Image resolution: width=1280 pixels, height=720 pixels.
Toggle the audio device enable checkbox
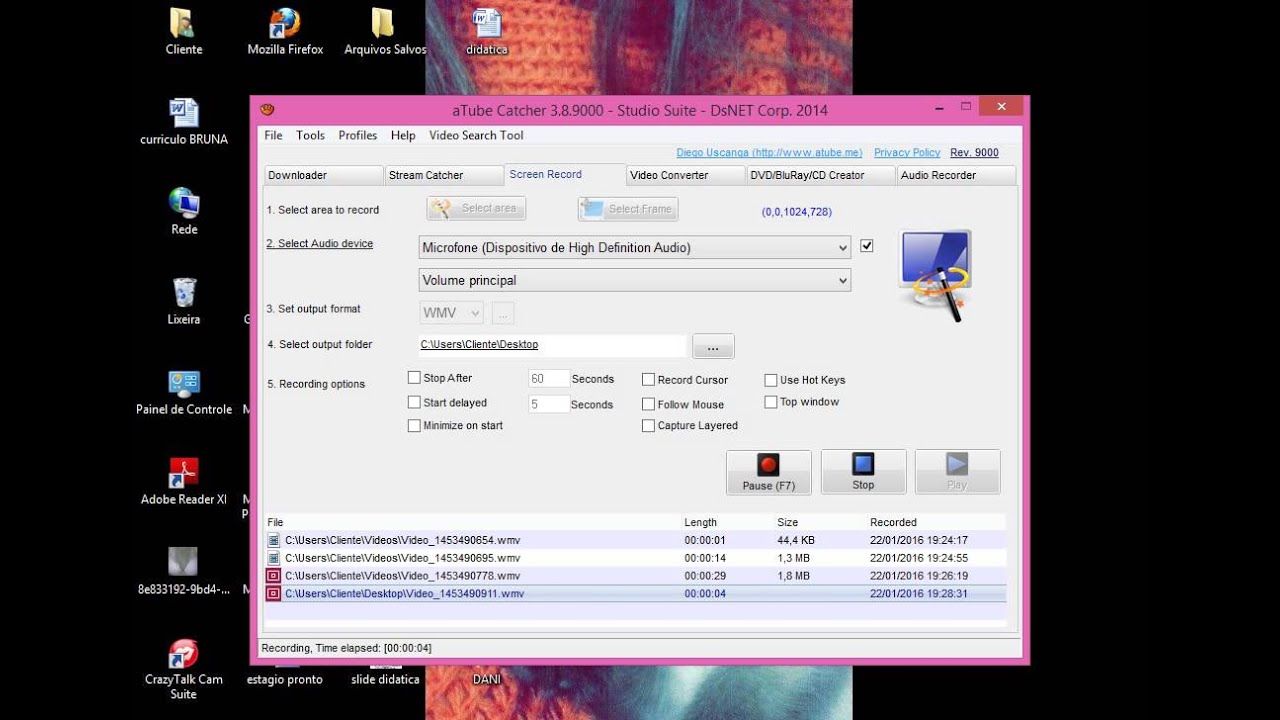[867, 246]
